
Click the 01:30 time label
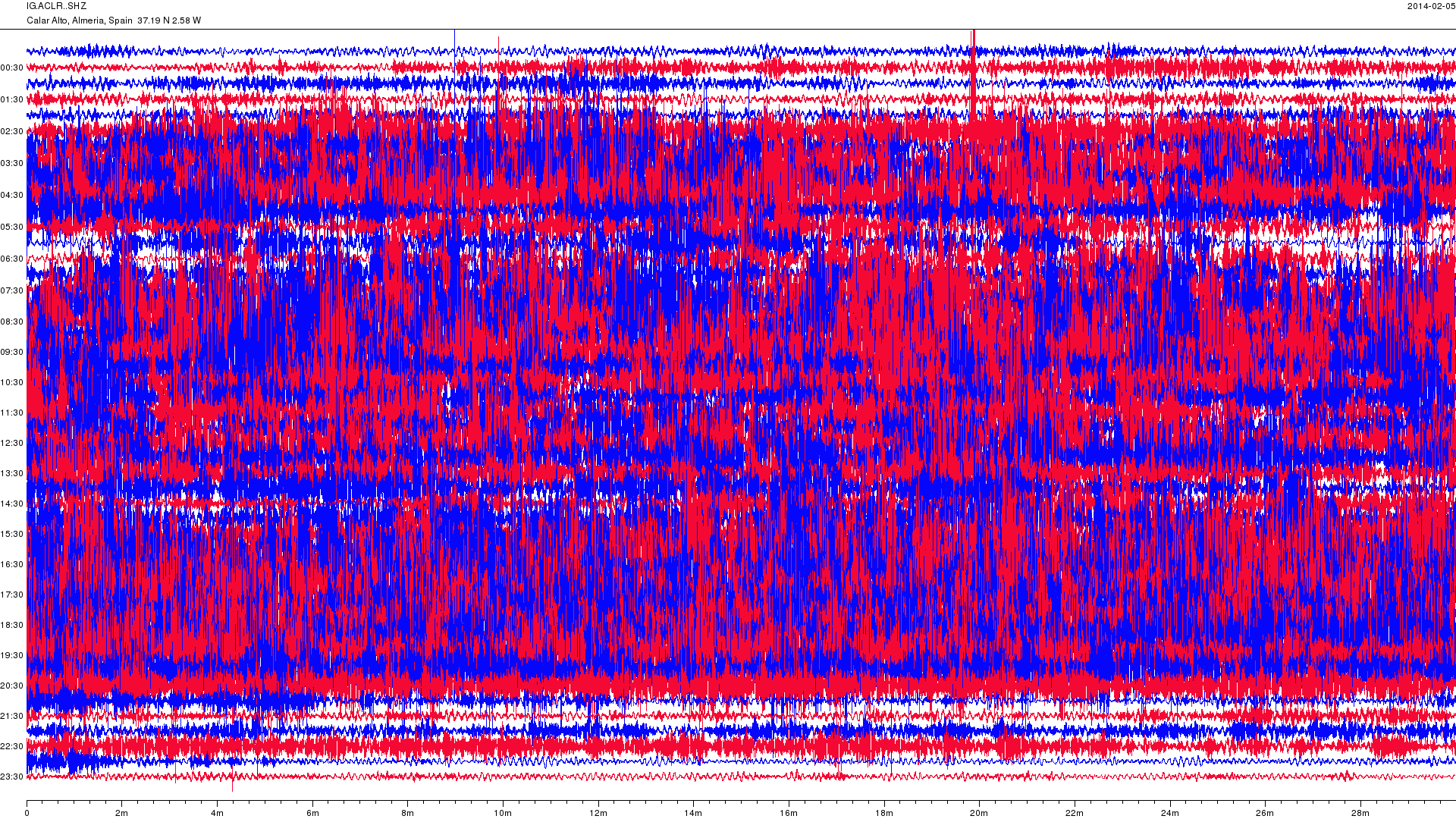click(12, 100)
